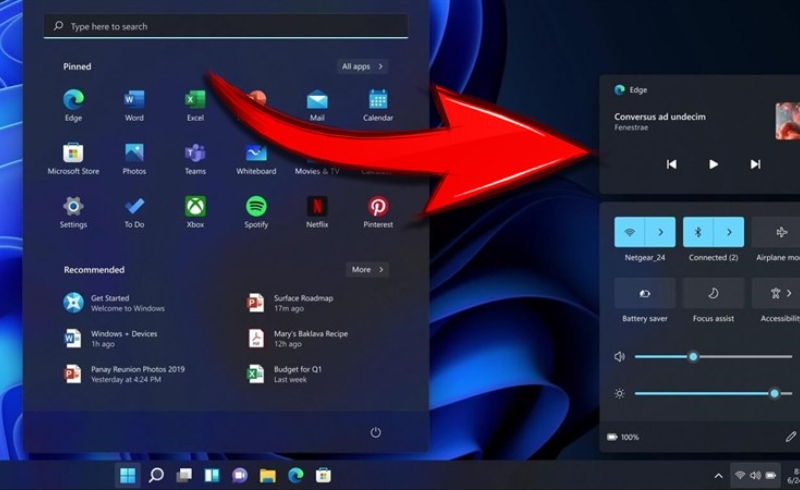Expand the Wi-Fi networks list arrow

[x=661, y=232]
